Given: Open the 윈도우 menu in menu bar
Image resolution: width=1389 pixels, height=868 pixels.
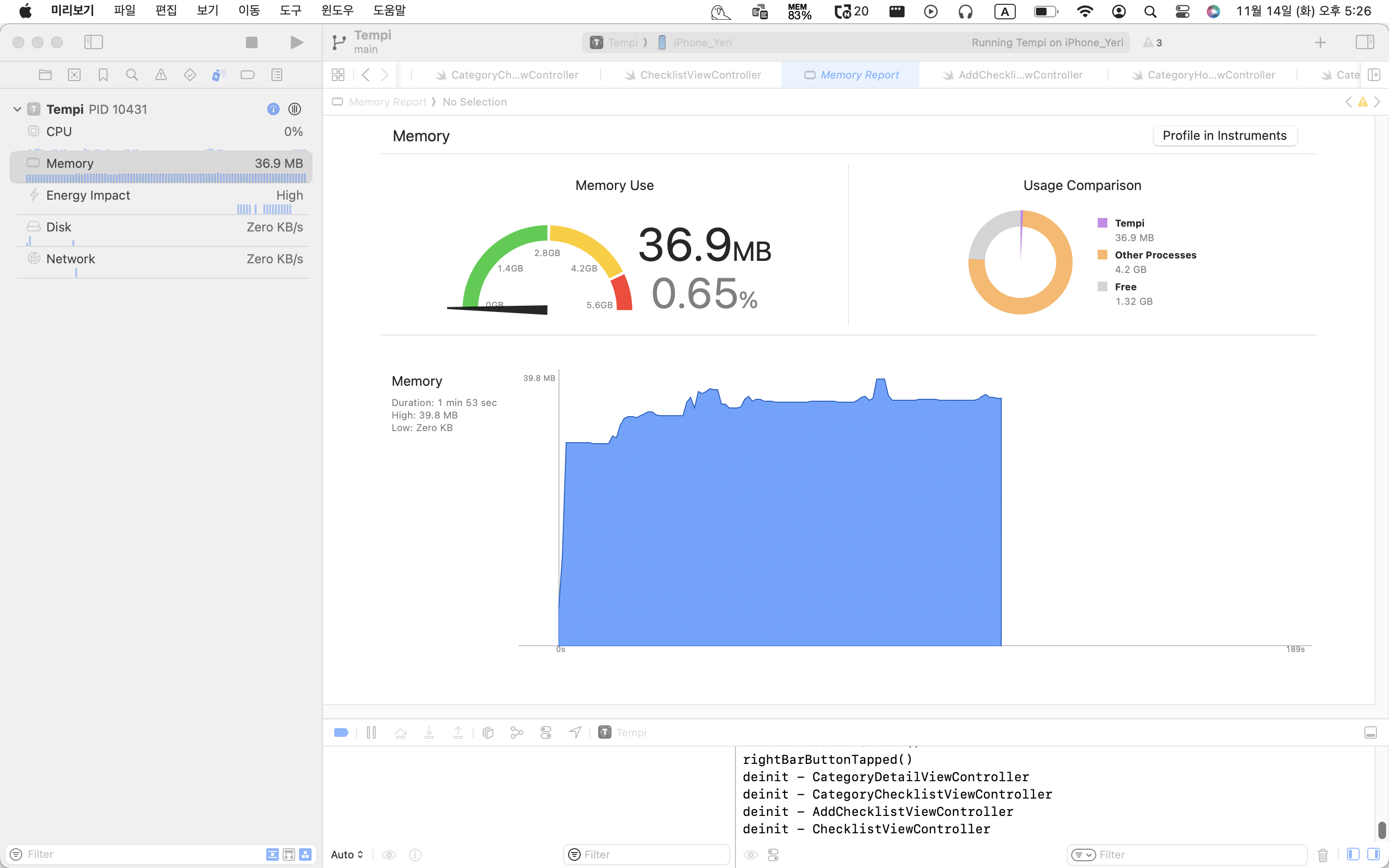Looking at the screenshot, I should click(x=337, y=11).
